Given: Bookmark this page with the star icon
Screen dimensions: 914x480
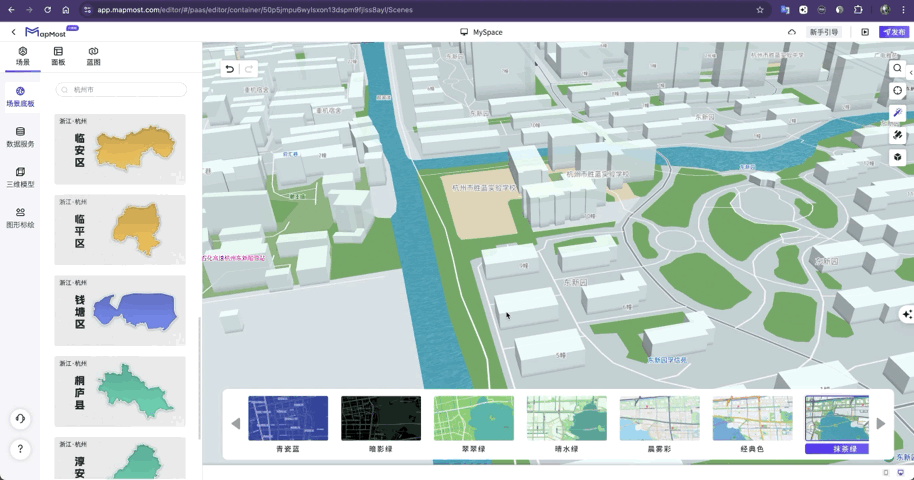Looking at the screenshot, I should (x=760, y=10).
